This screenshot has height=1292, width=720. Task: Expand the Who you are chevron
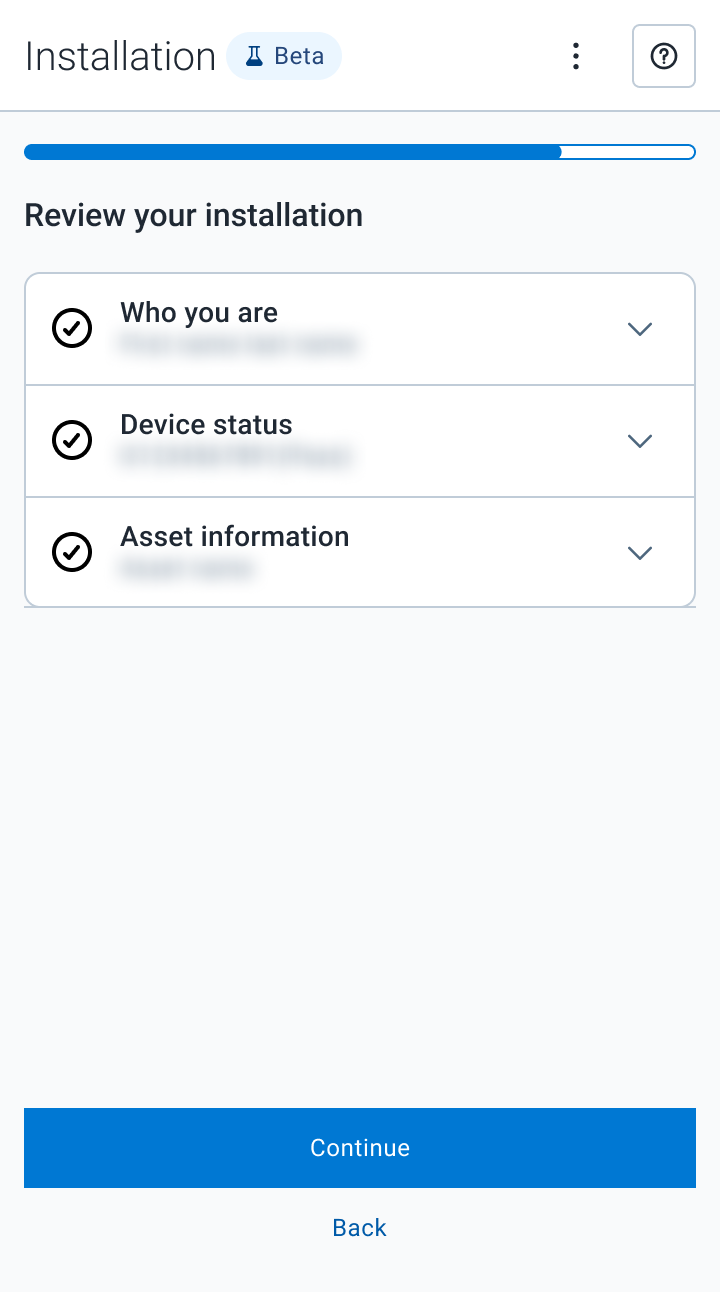pos(640,329)
